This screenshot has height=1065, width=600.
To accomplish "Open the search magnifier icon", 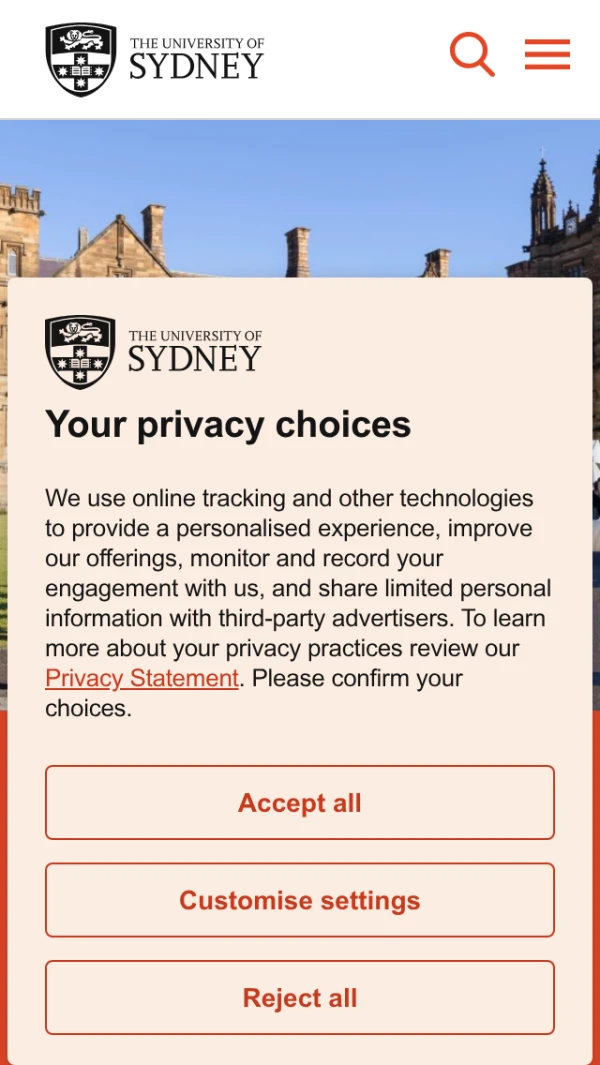I will (x=472, y=54).
